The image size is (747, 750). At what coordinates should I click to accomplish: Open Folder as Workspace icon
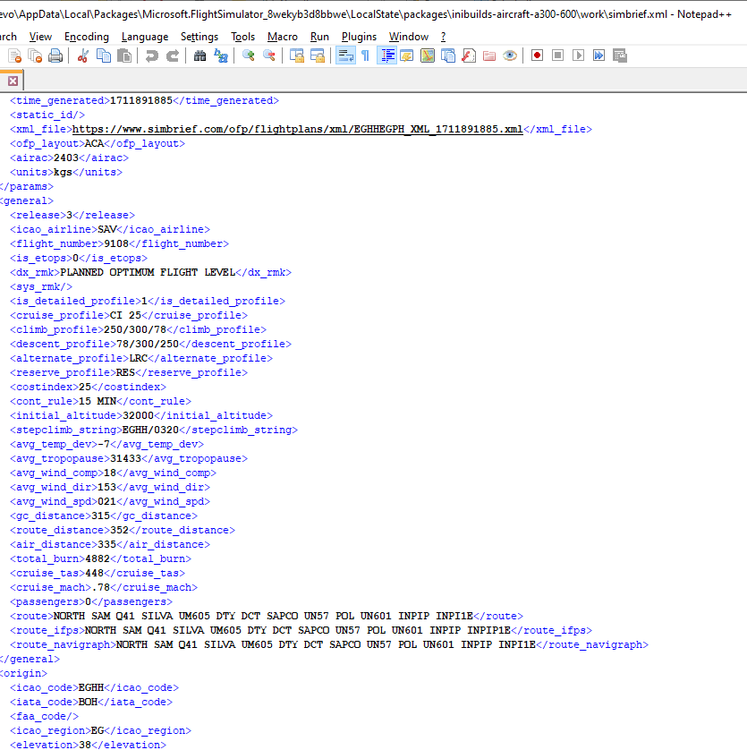[x=489, y=56]
